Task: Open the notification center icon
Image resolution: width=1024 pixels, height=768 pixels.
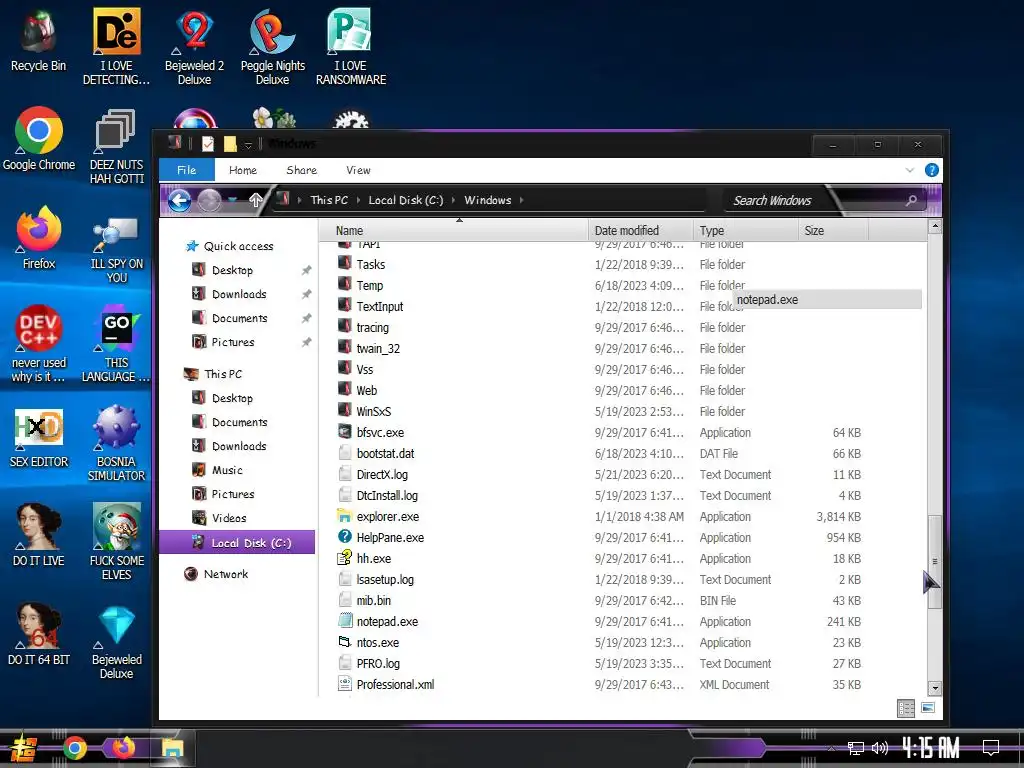Action: click(x=991, y=747)
